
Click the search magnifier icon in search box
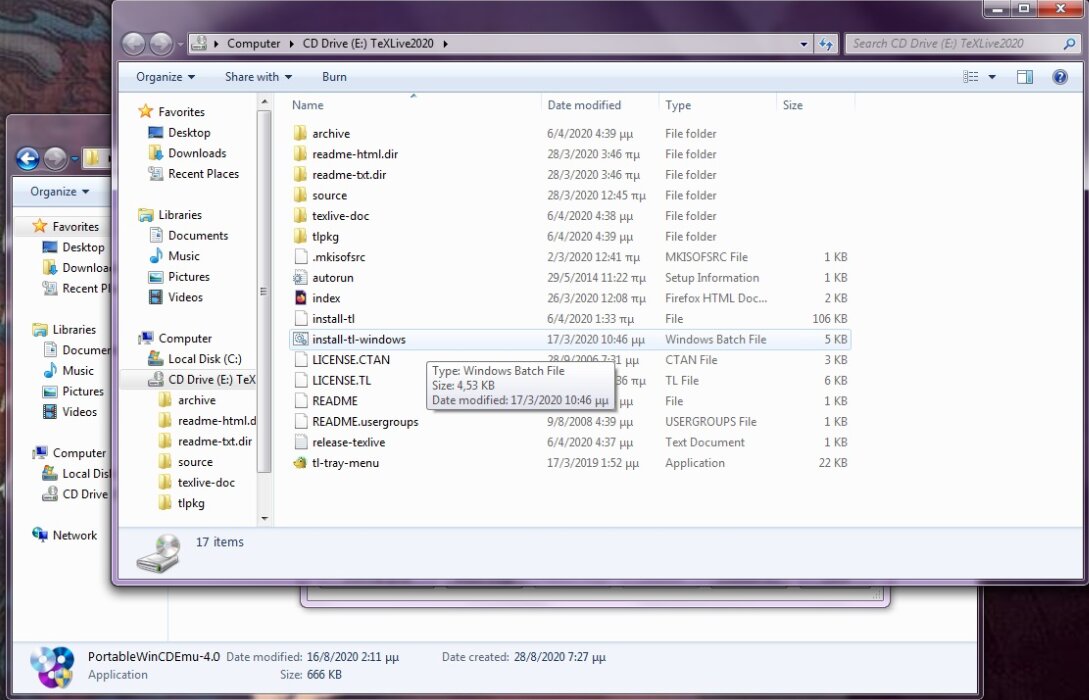tap(1069, 43)
